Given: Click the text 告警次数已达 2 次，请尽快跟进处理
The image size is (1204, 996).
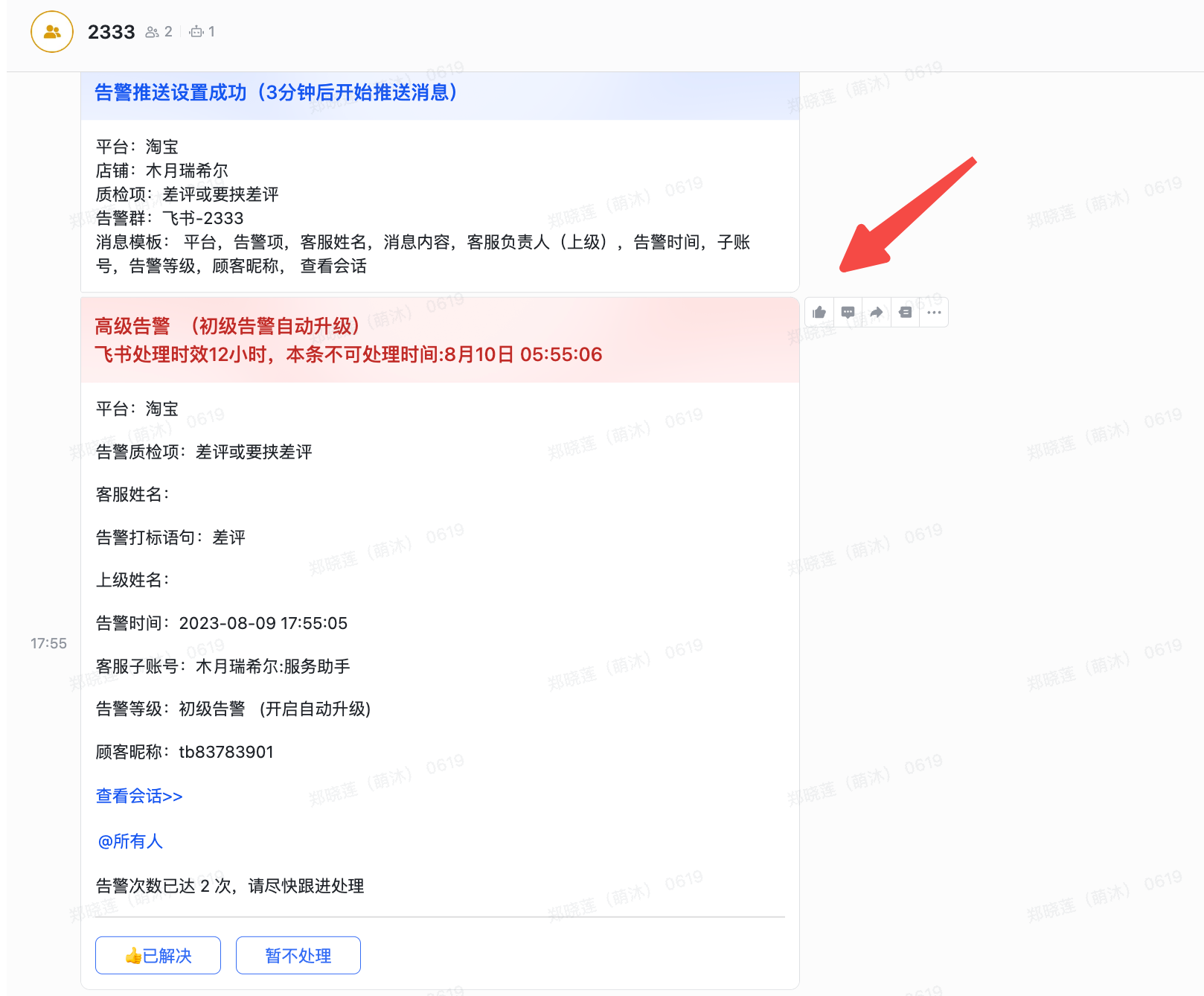Looking at the screenshot, I should click(230, 886).
